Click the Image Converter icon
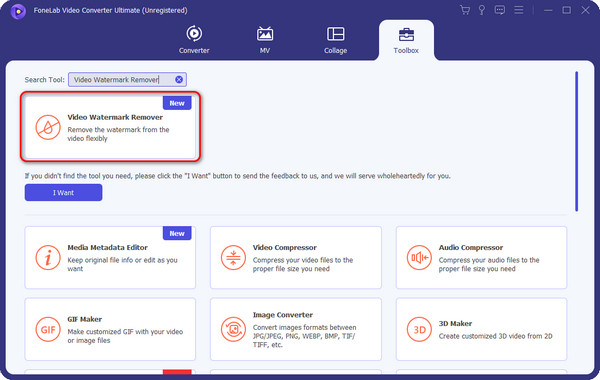 [233, 329]
